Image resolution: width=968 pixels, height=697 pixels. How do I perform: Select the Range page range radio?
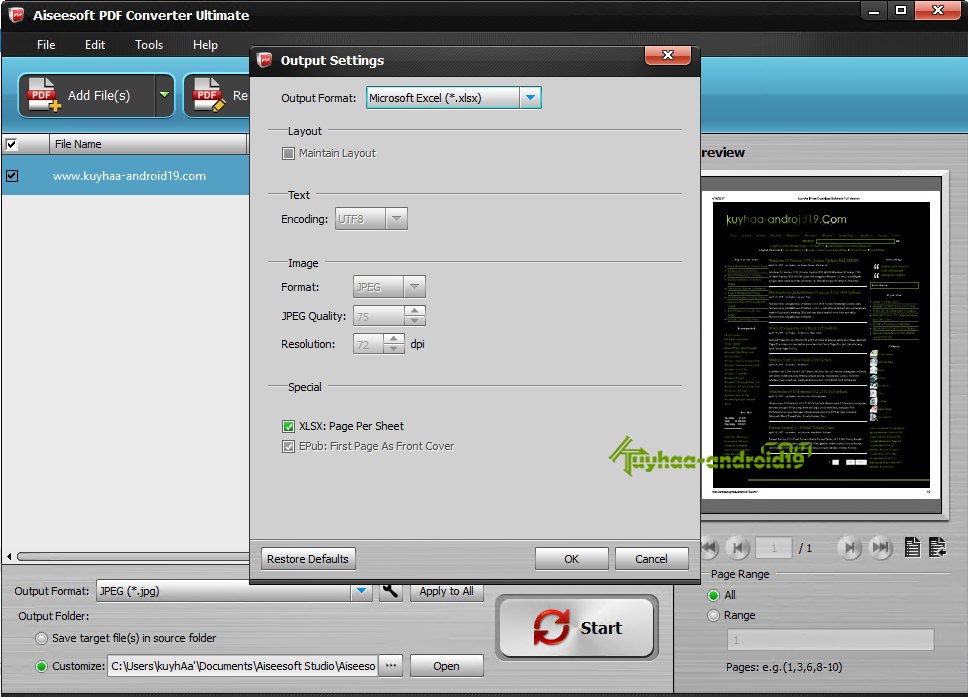coord(714,616)
